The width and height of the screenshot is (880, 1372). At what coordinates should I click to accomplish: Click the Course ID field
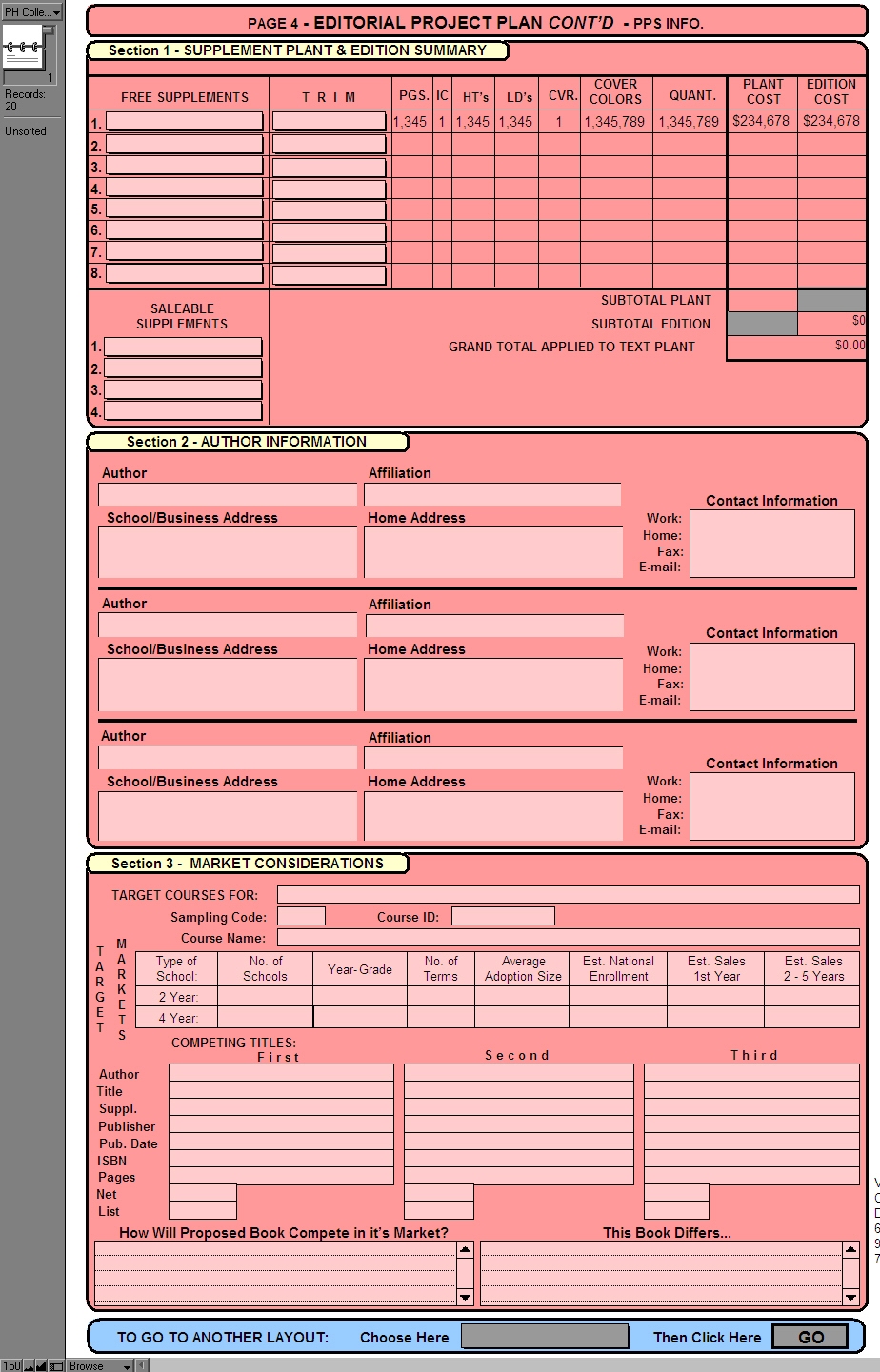click(x=503, y=916)
